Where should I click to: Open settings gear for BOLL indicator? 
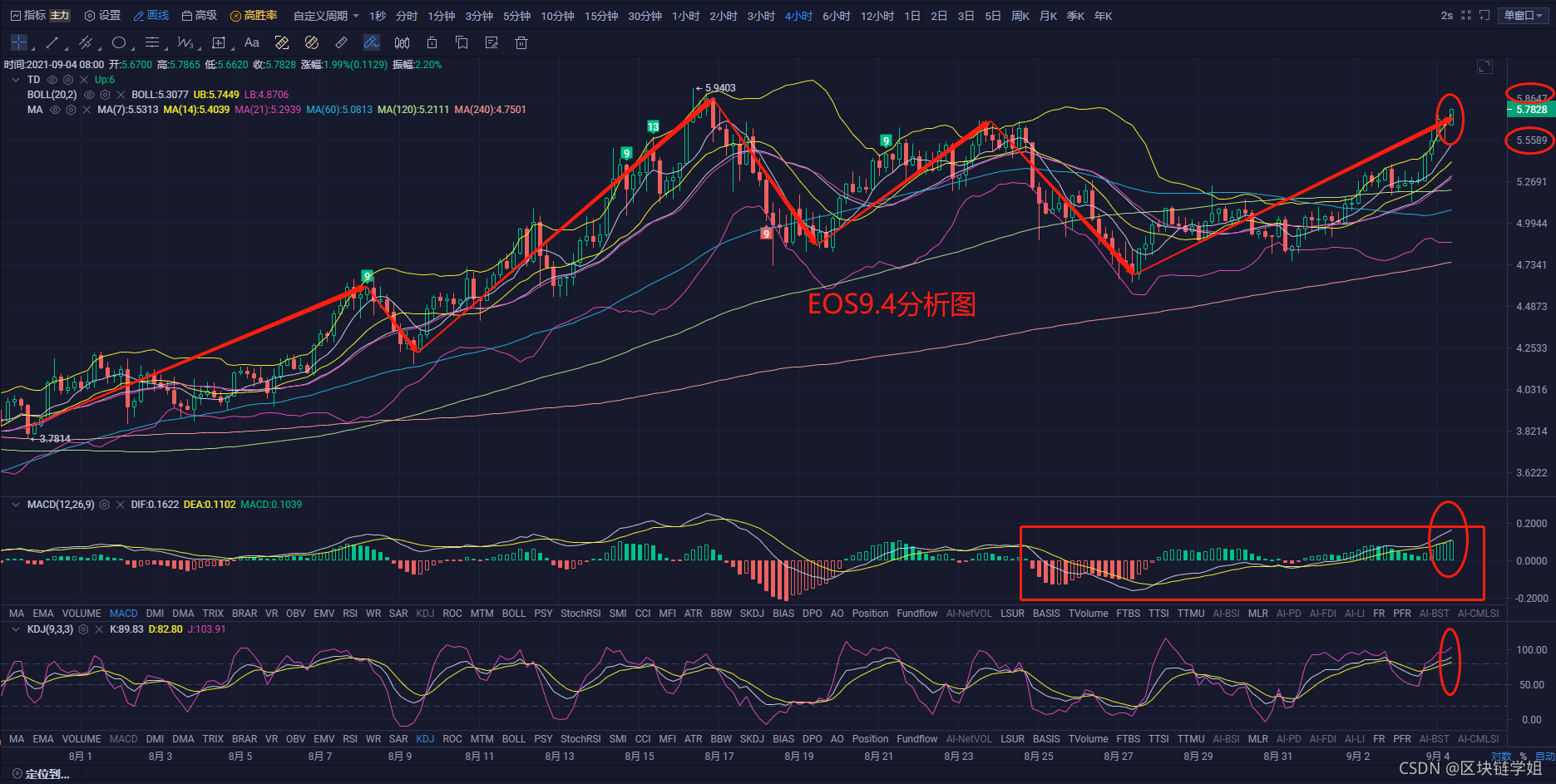tap(105, 95)
